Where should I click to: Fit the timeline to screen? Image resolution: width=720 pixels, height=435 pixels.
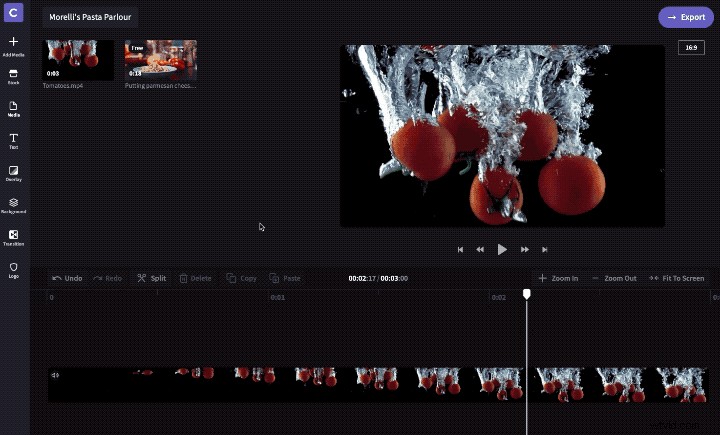click(x=677, y=278)
